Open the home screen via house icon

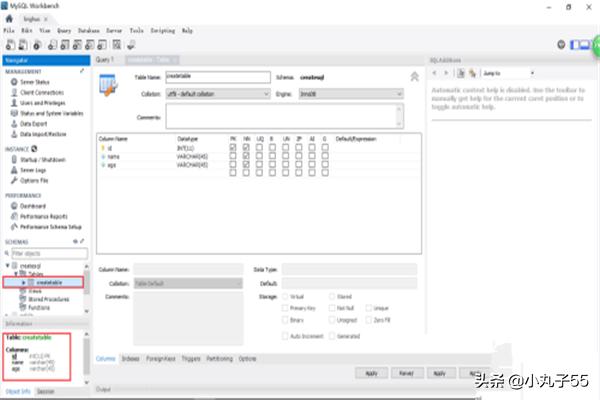(9, 18)
